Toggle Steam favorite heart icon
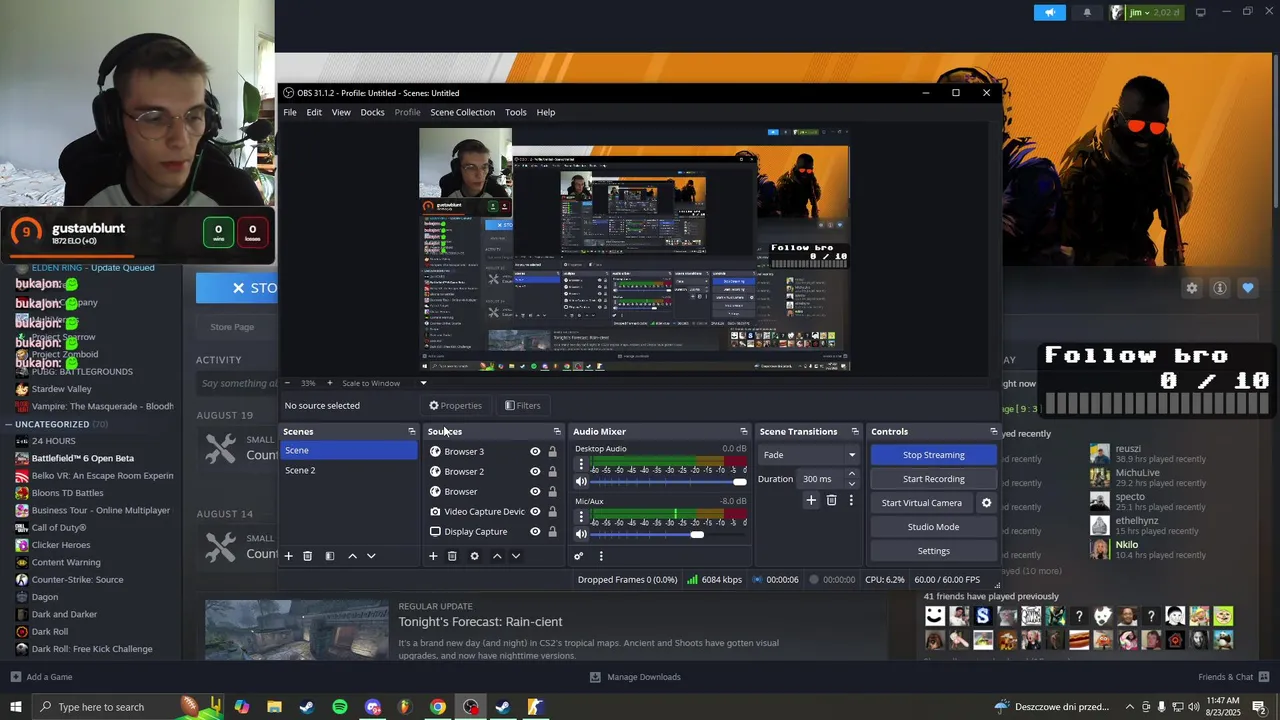Screen dimensions: 1280x720 pyautogui.click(x=1248, y=288)
